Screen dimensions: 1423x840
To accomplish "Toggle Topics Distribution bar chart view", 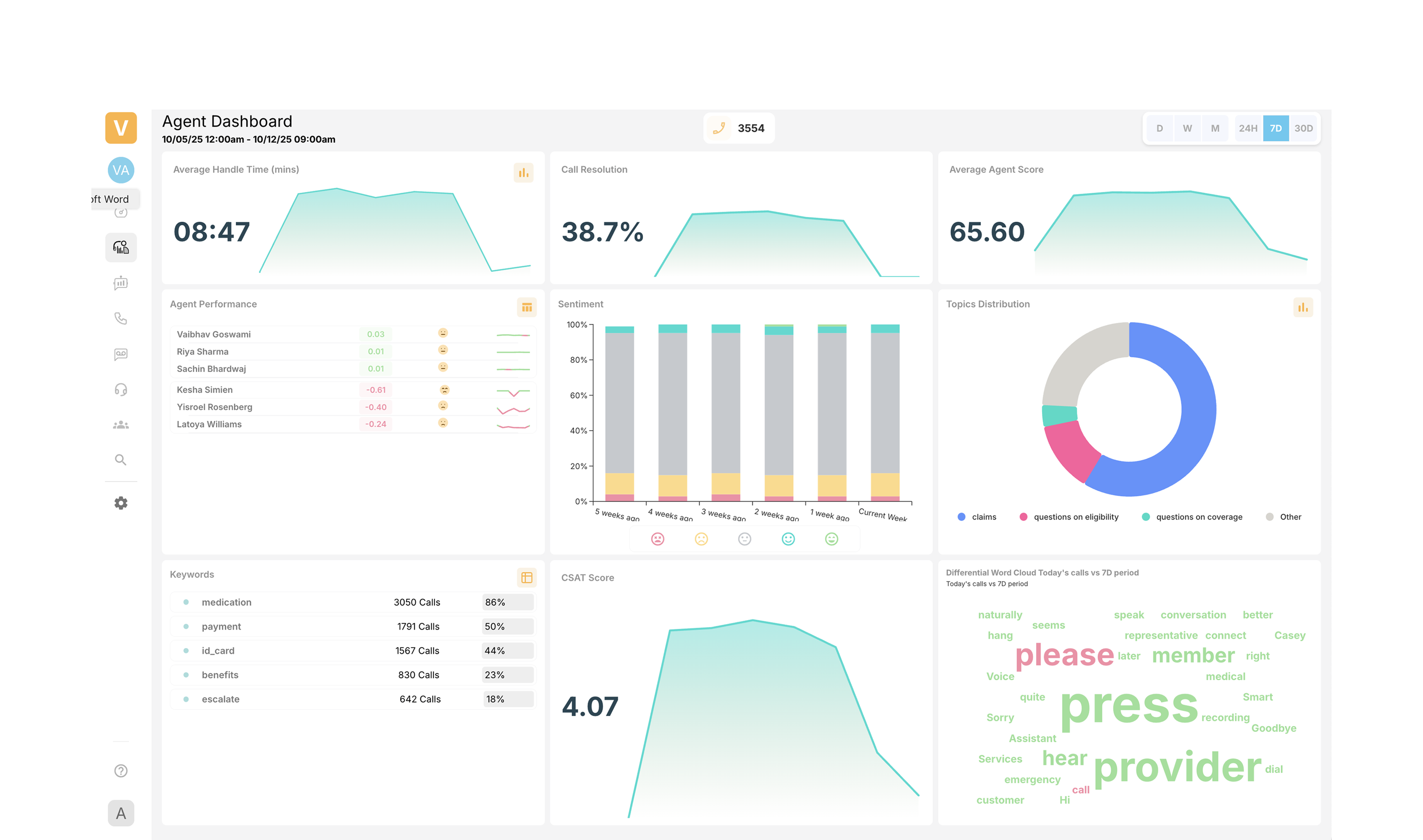I will (1303, 307).
